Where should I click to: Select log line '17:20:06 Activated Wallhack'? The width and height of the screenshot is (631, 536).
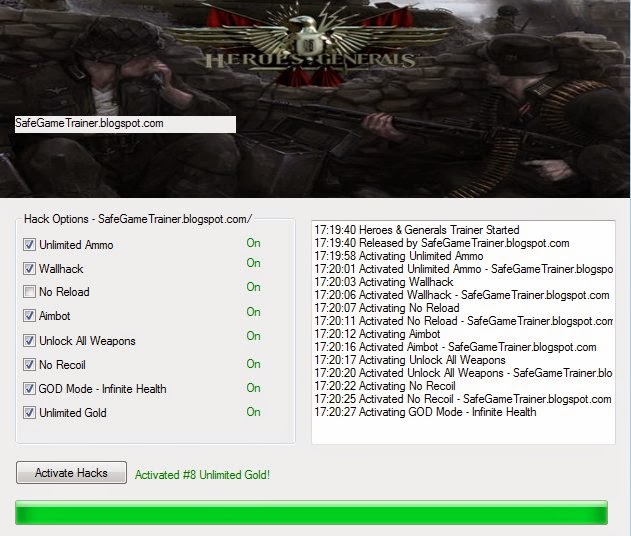(x=462, y=295)
